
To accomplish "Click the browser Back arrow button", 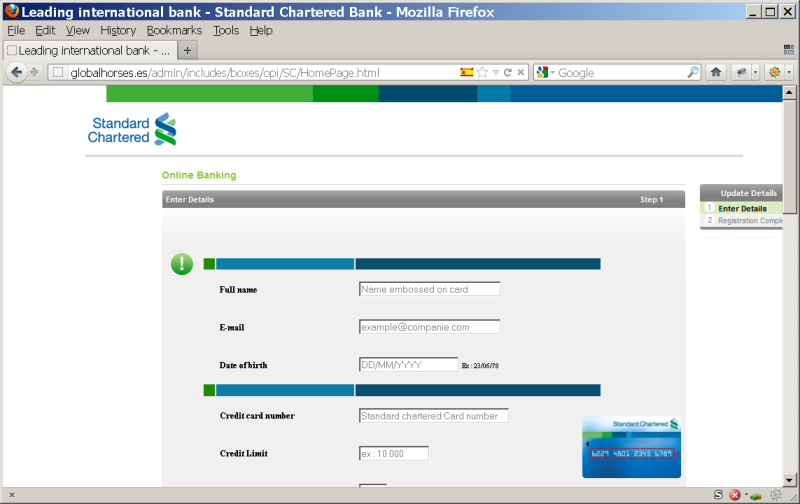I will coord(17,72).
